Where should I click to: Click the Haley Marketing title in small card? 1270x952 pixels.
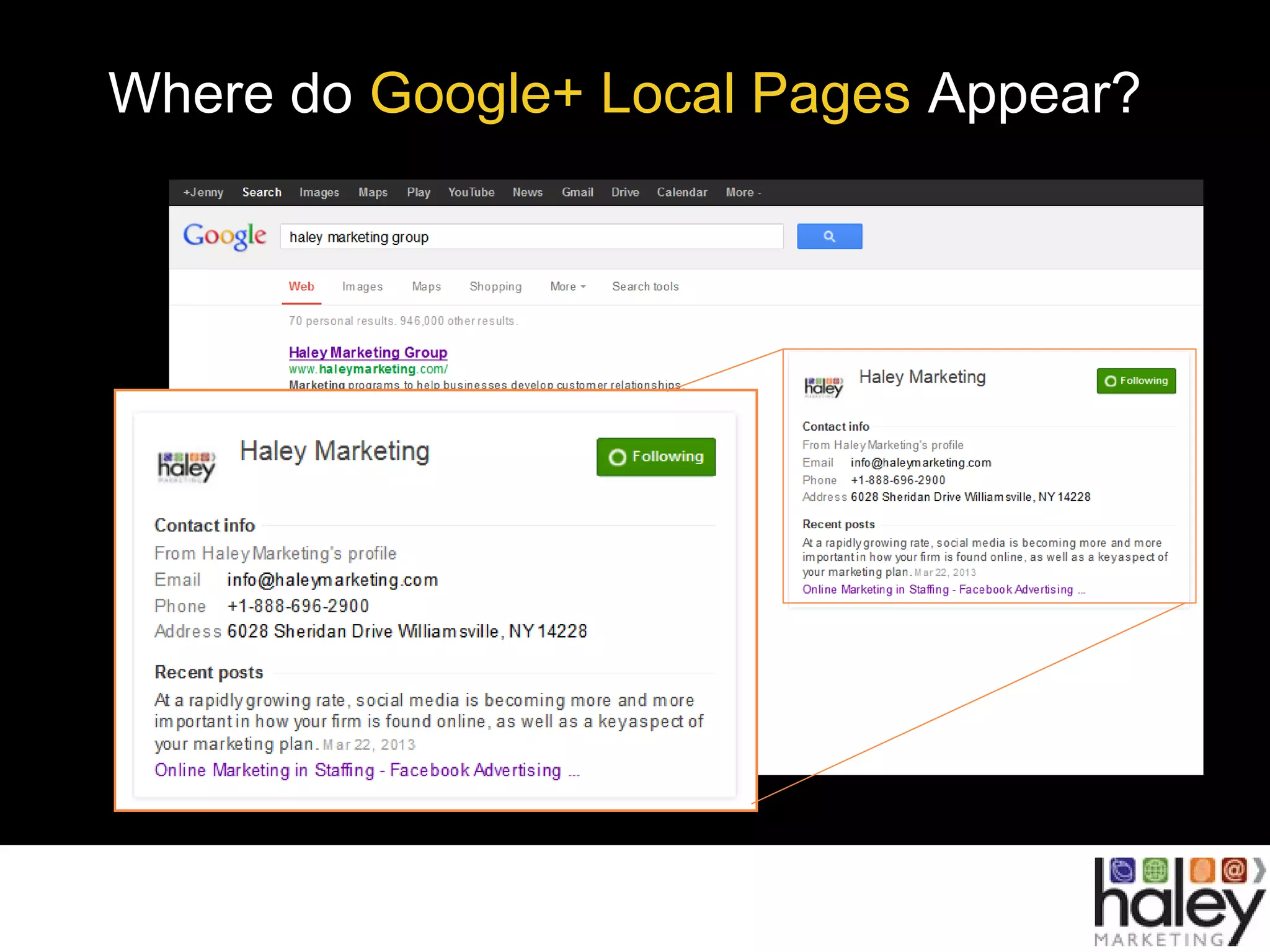(922, 377)
